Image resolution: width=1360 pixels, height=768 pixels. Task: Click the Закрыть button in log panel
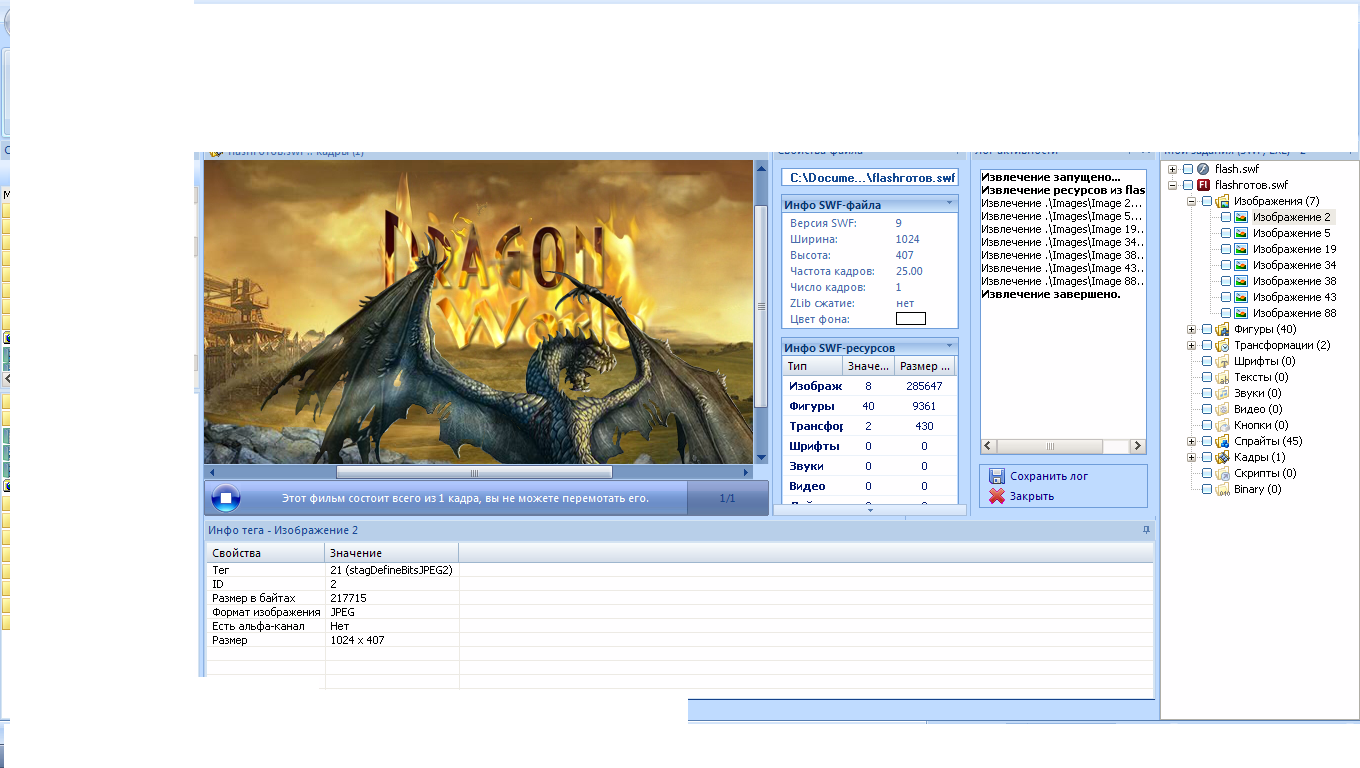click(1032, 496)
